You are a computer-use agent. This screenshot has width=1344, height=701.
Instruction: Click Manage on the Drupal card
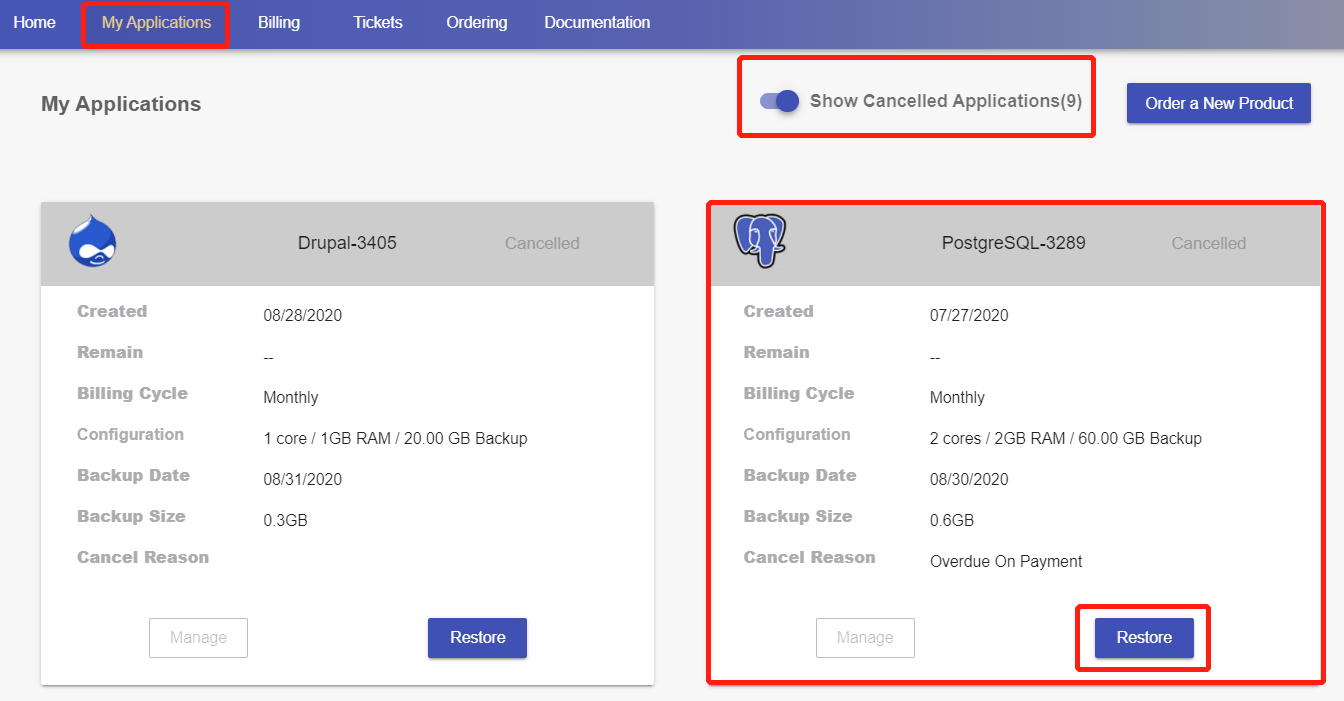[x=198, y=637]
